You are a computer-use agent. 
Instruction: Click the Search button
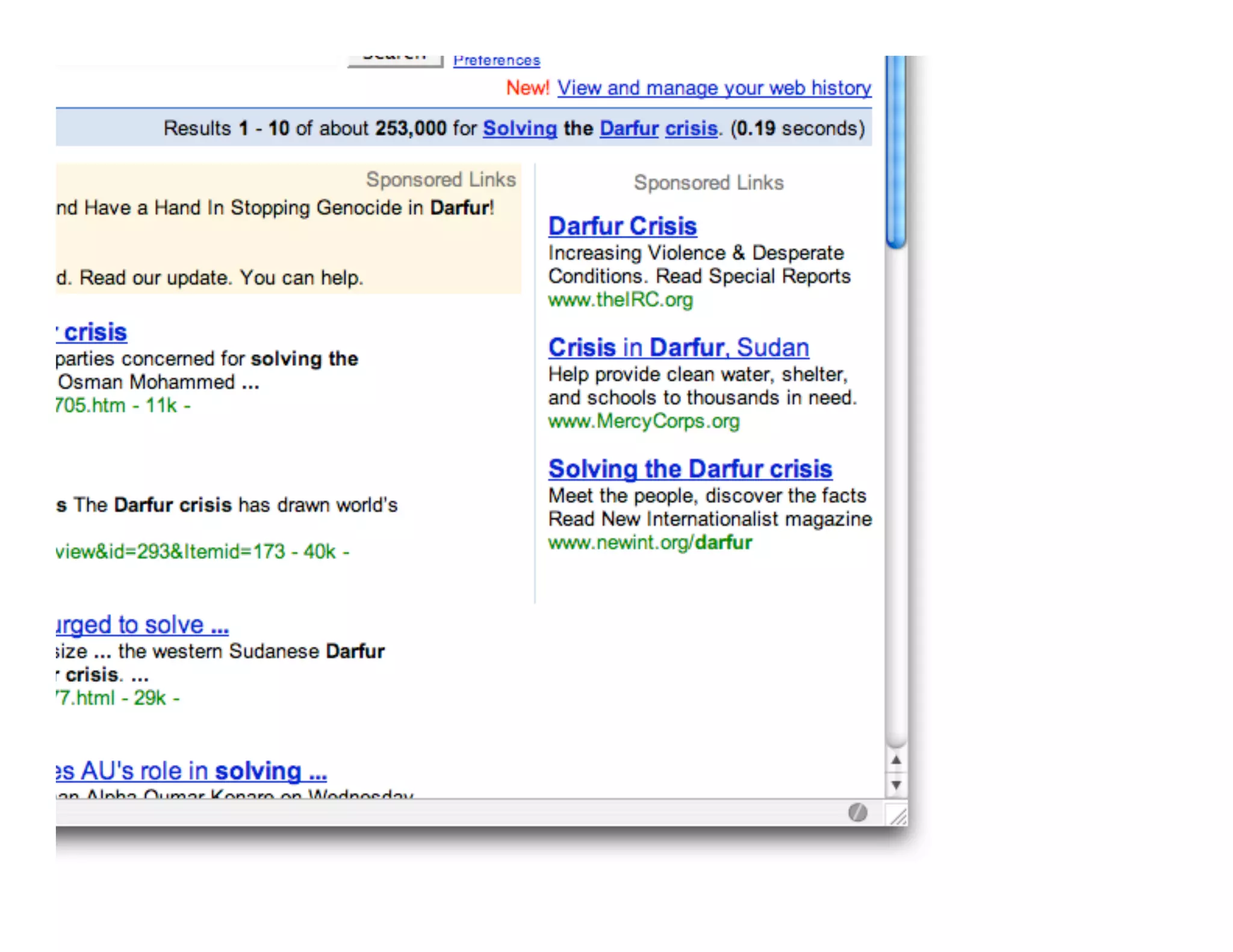pyautogui.click(x=395, y=60)
